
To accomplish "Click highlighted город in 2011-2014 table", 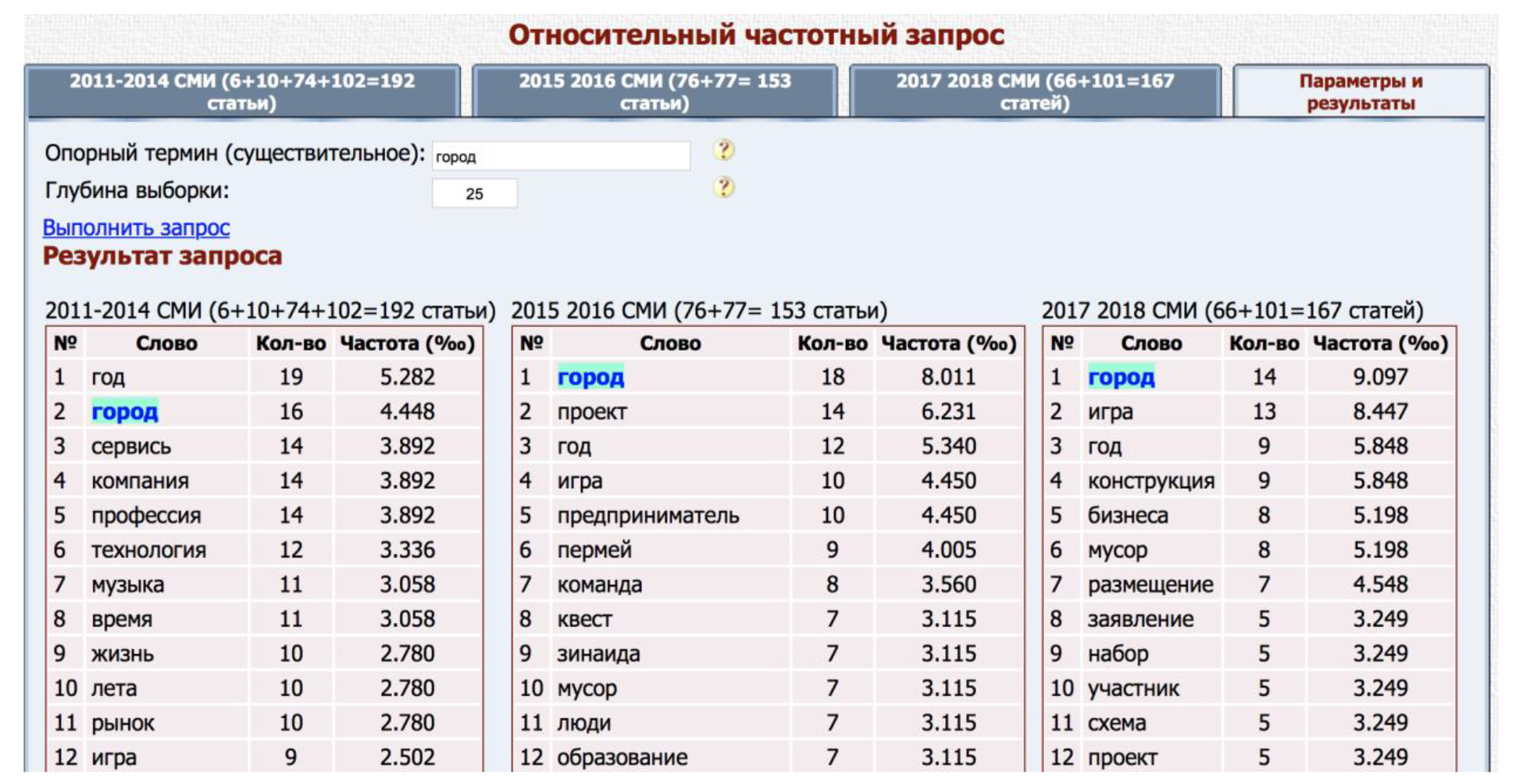I will point(124,412).
